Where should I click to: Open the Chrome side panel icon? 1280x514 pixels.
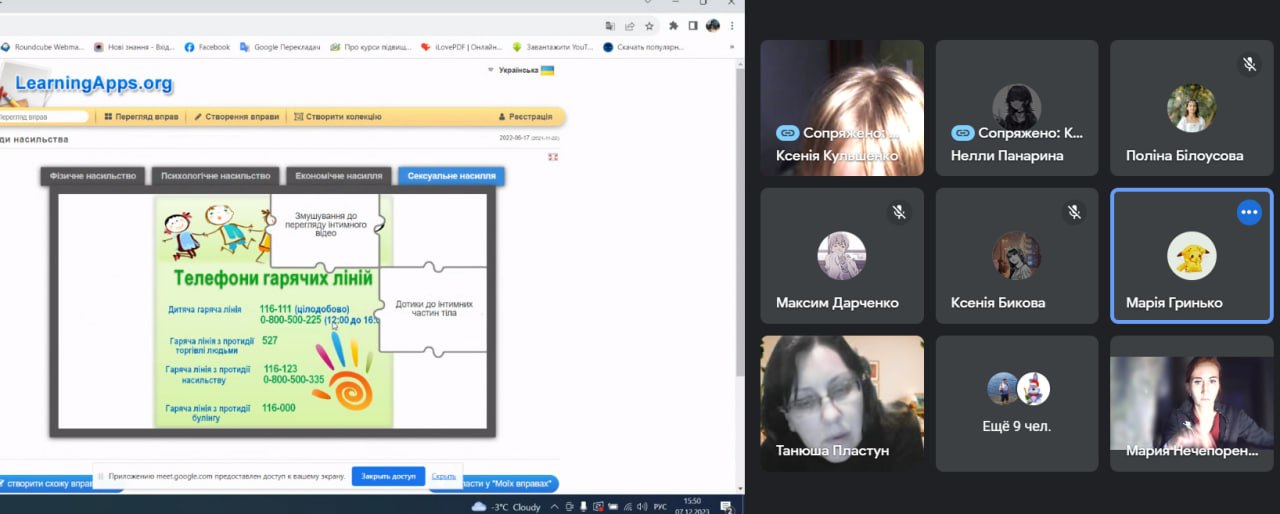pos(692,26)
